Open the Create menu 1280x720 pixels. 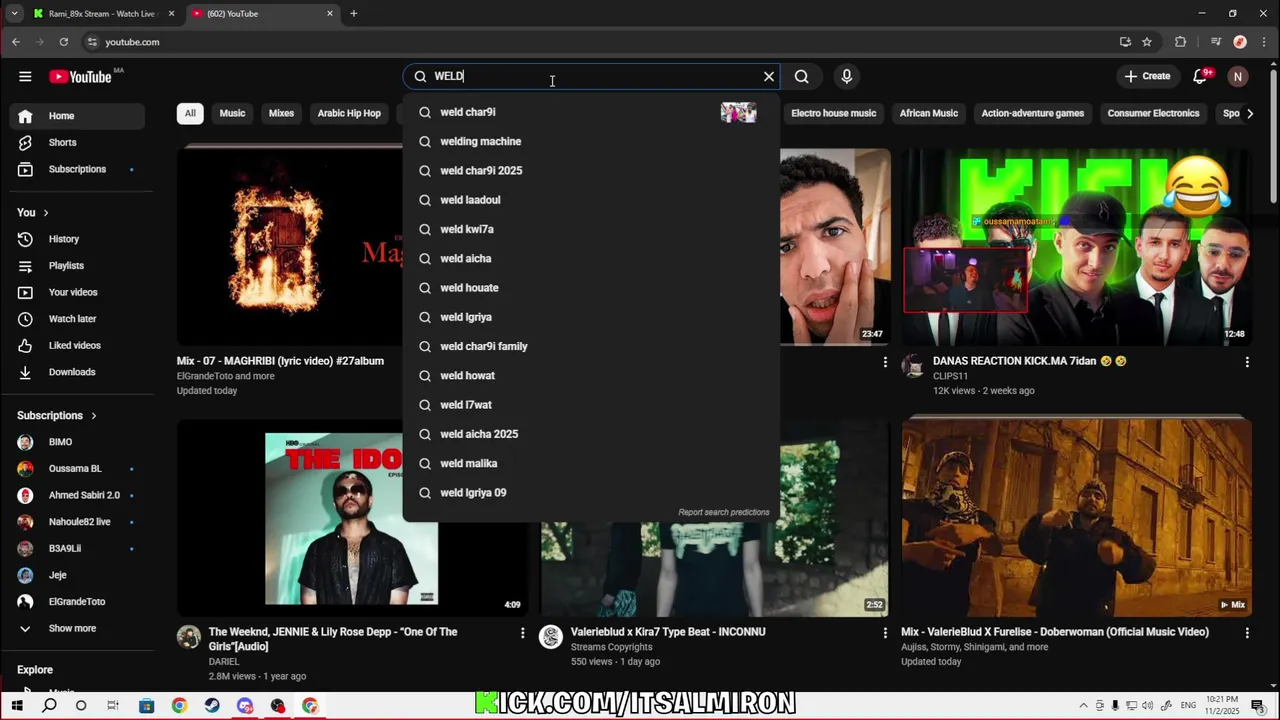point(1147,77)
